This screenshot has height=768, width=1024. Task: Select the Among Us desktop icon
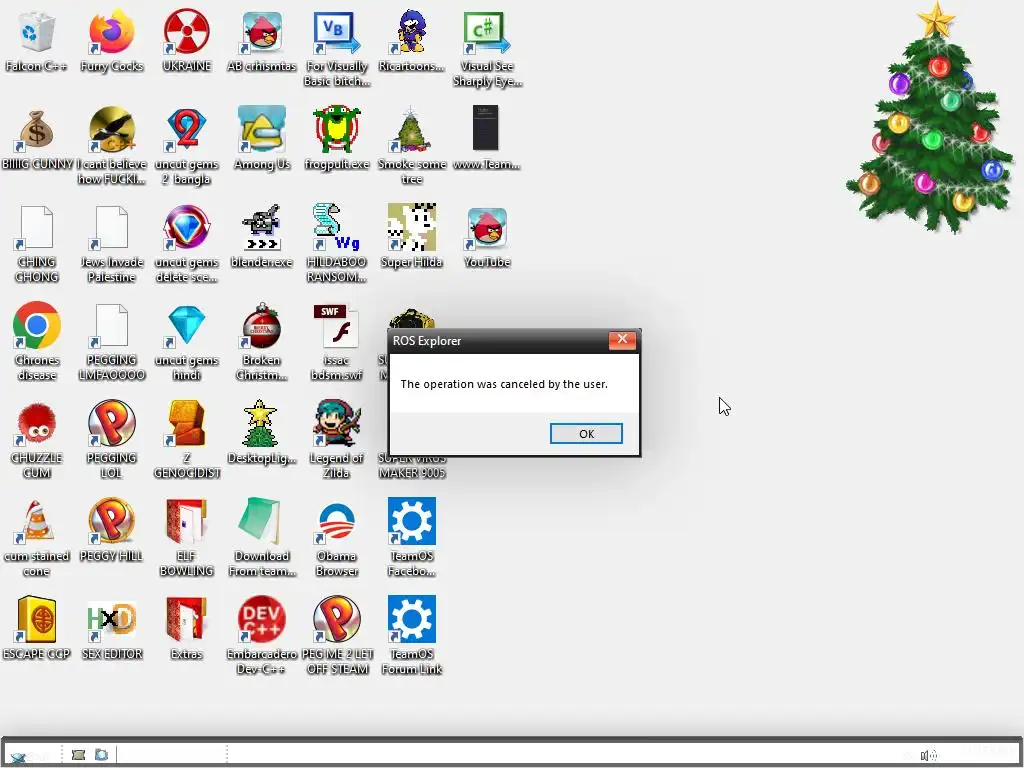(261, 129)
